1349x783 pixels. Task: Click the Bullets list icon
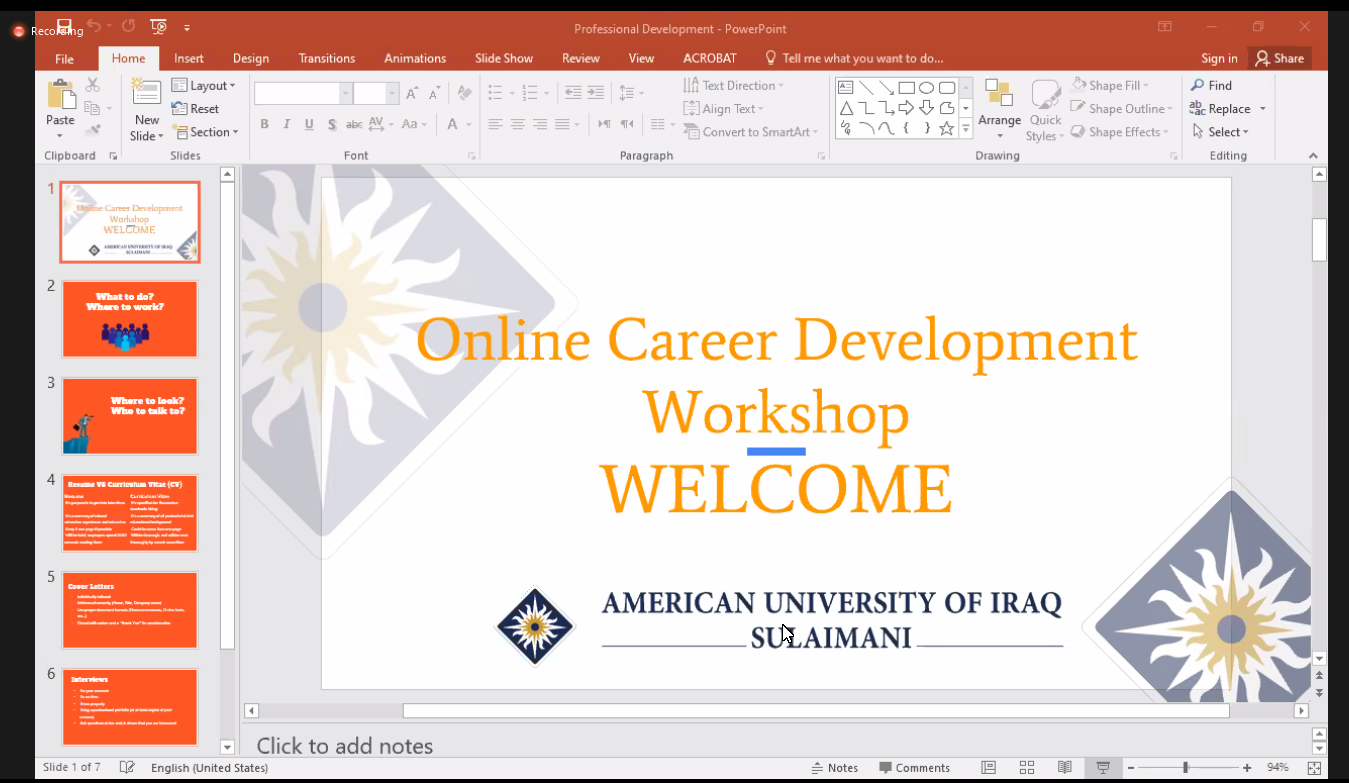[495, 93]
